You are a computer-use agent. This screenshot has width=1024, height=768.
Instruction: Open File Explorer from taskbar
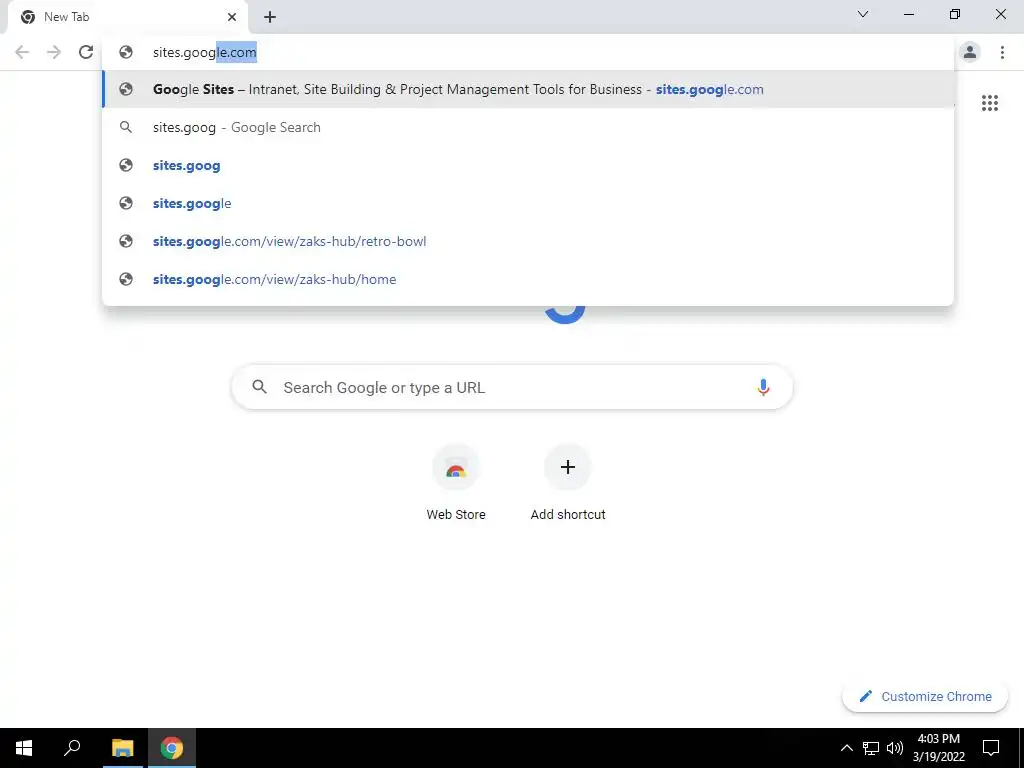[122, 748]
